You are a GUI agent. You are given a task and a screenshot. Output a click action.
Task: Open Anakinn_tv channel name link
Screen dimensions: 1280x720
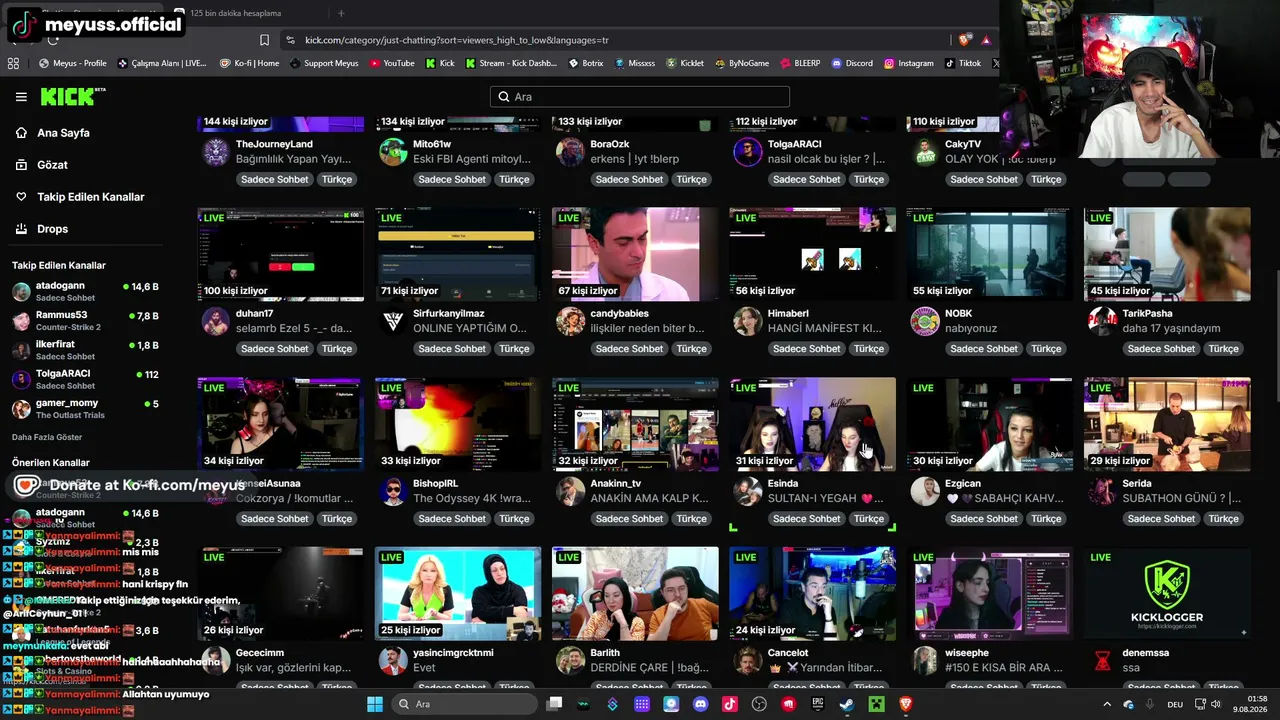click(x=616, y=484)
